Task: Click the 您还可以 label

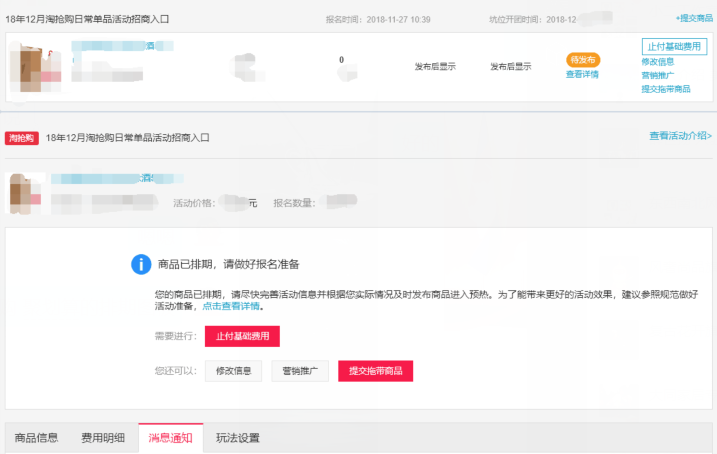Action: coord(176,371)
